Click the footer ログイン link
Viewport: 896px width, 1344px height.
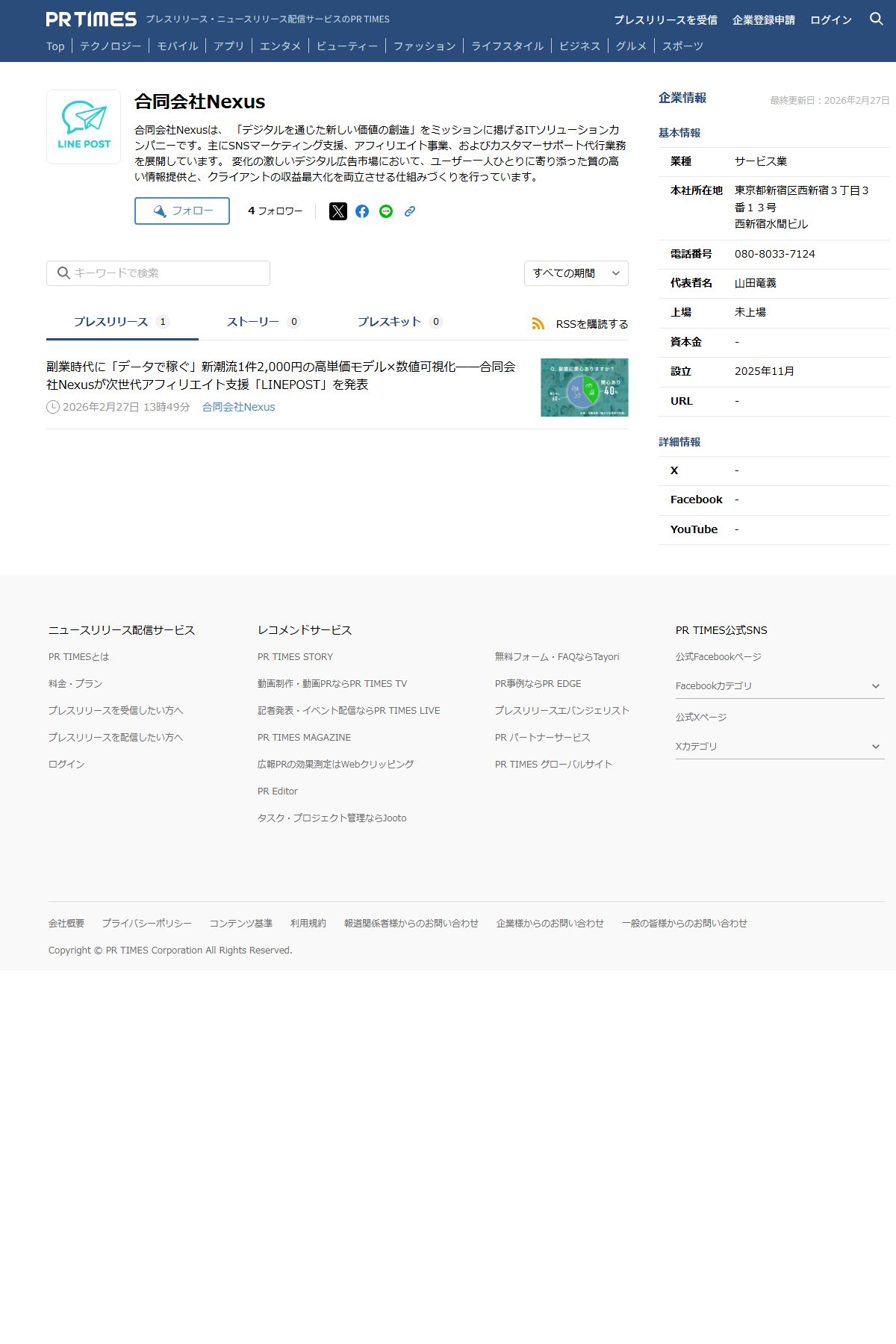pyautogui.click(x=66, y=765)
